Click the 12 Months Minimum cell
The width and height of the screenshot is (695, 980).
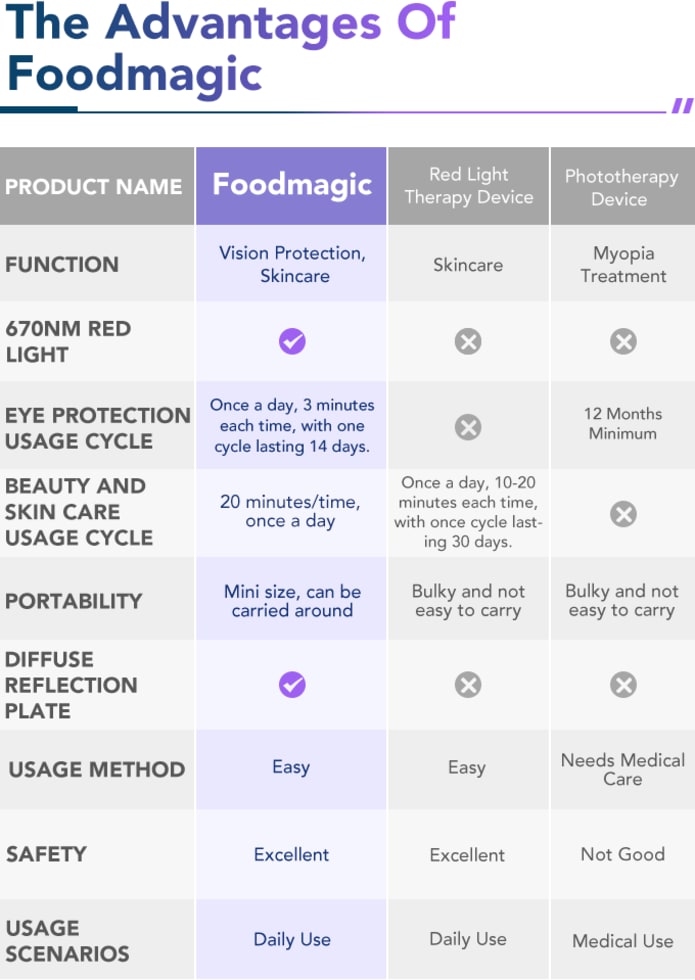click(622, 424)
